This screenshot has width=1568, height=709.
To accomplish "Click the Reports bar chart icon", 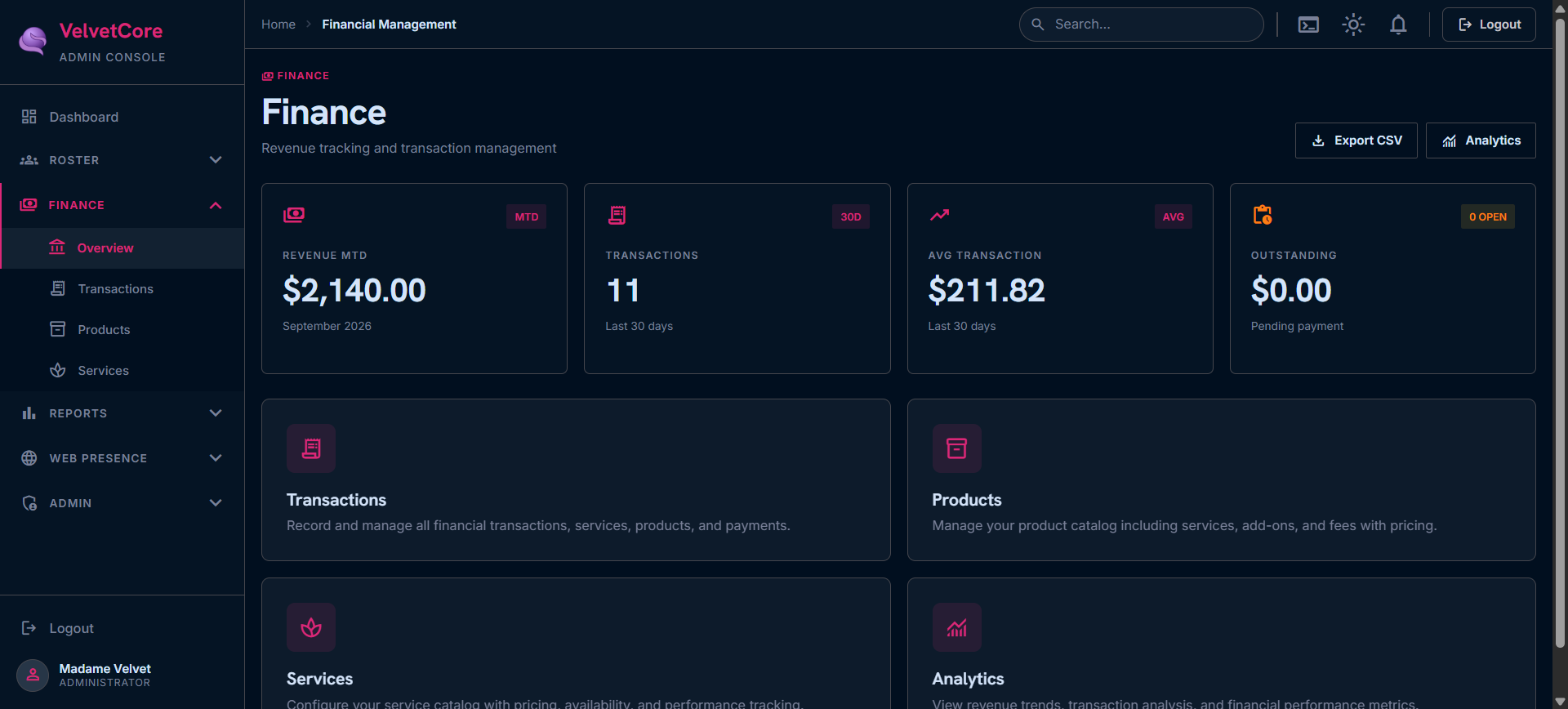I will click(x=29, y=413).
